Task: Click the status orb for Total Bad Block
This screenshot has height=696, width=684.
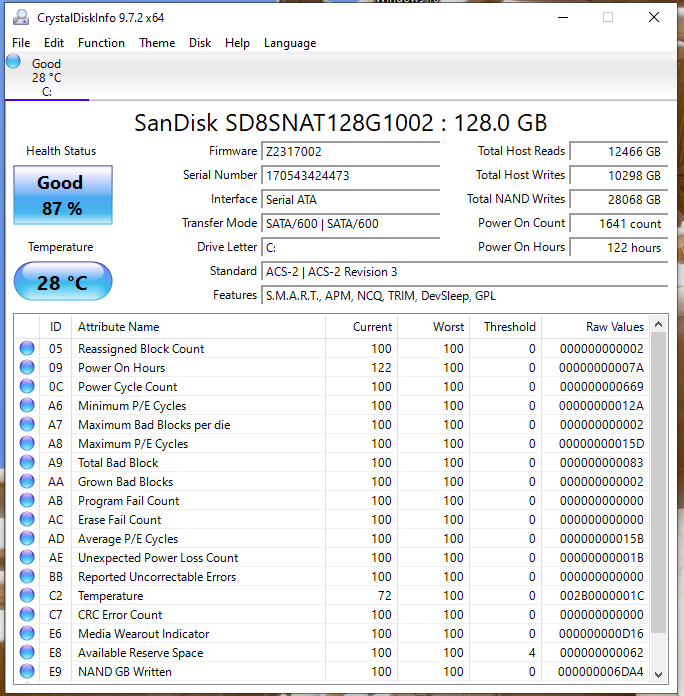Action: coord(27,463)
